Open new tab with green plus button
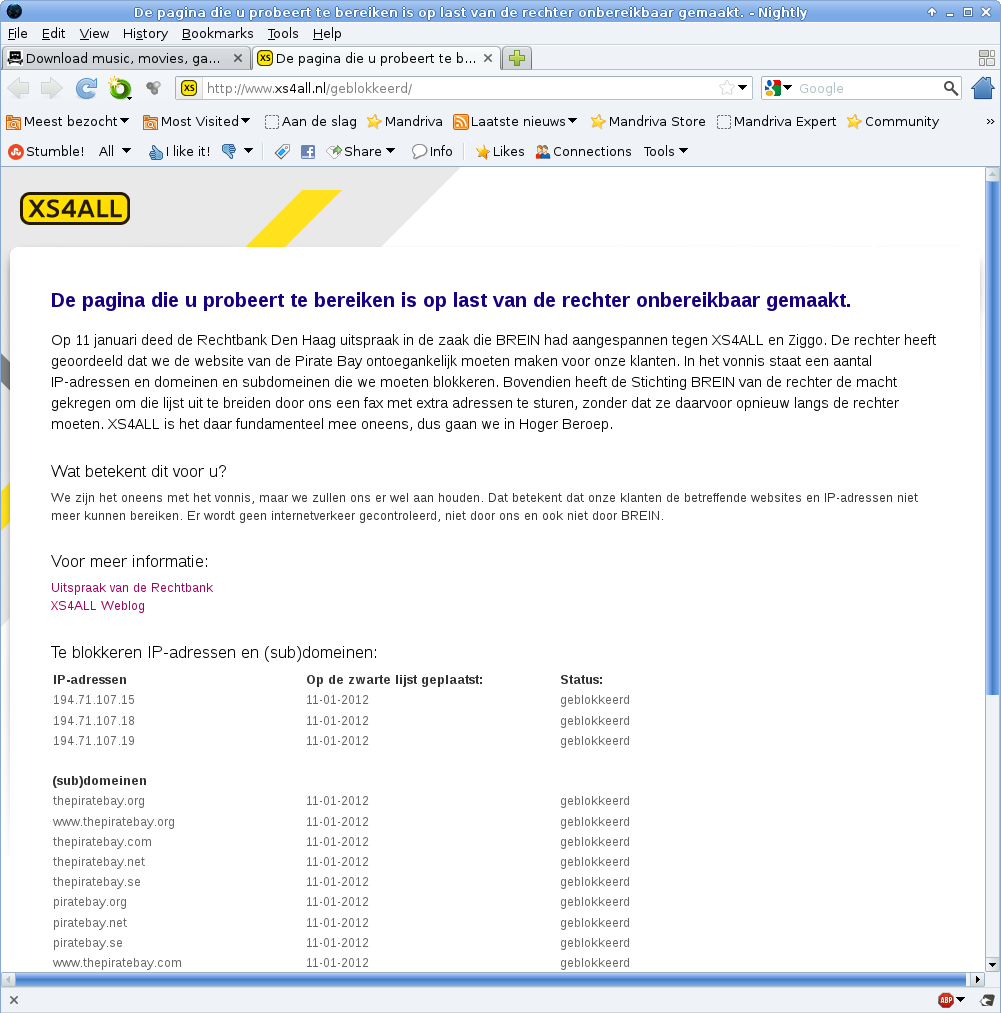1001x1013 pixels. tap(516, 58)
